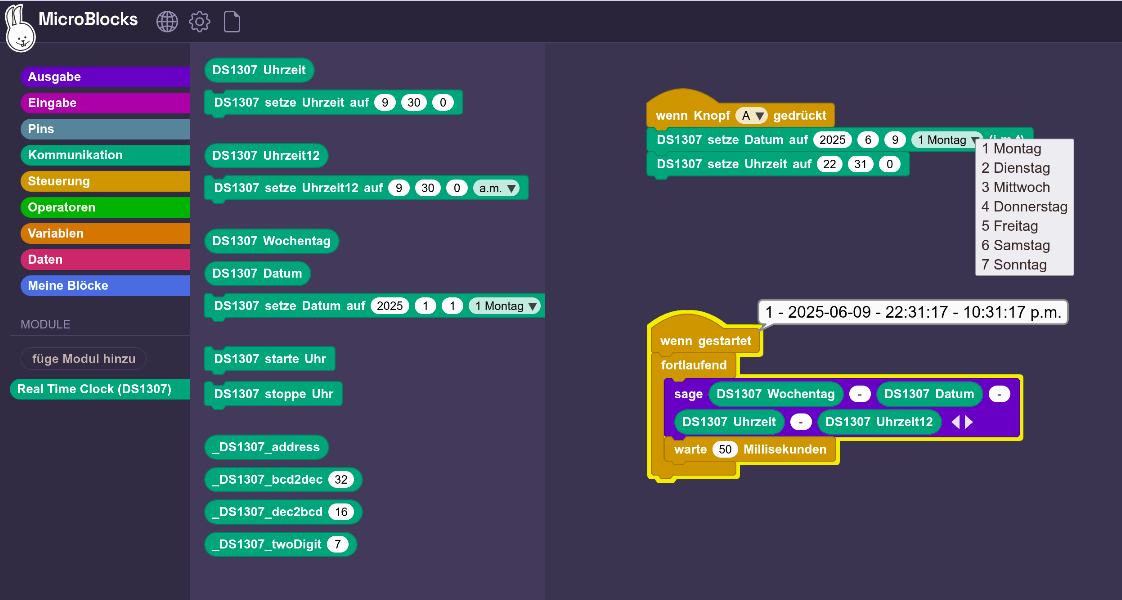Edit the script's year field 2025
The height and width of the screenshot is (600, 1122).
tap(832, 140)
